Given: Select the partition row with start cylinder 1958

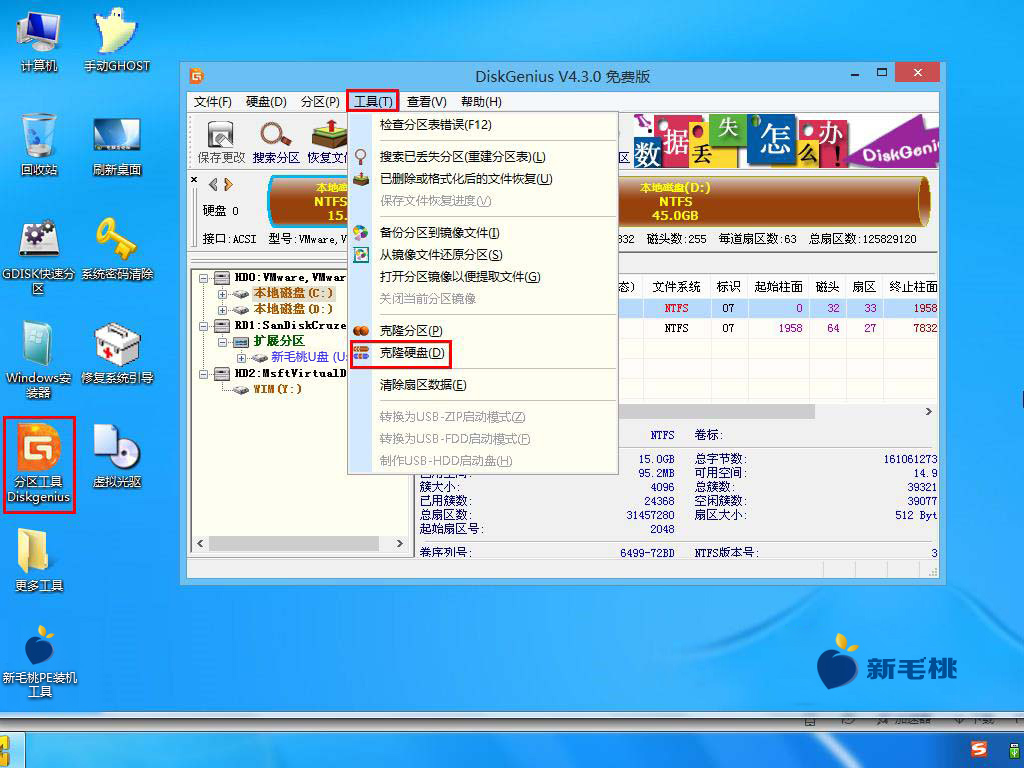Looking at the screenshot, I should coord(777,328).
